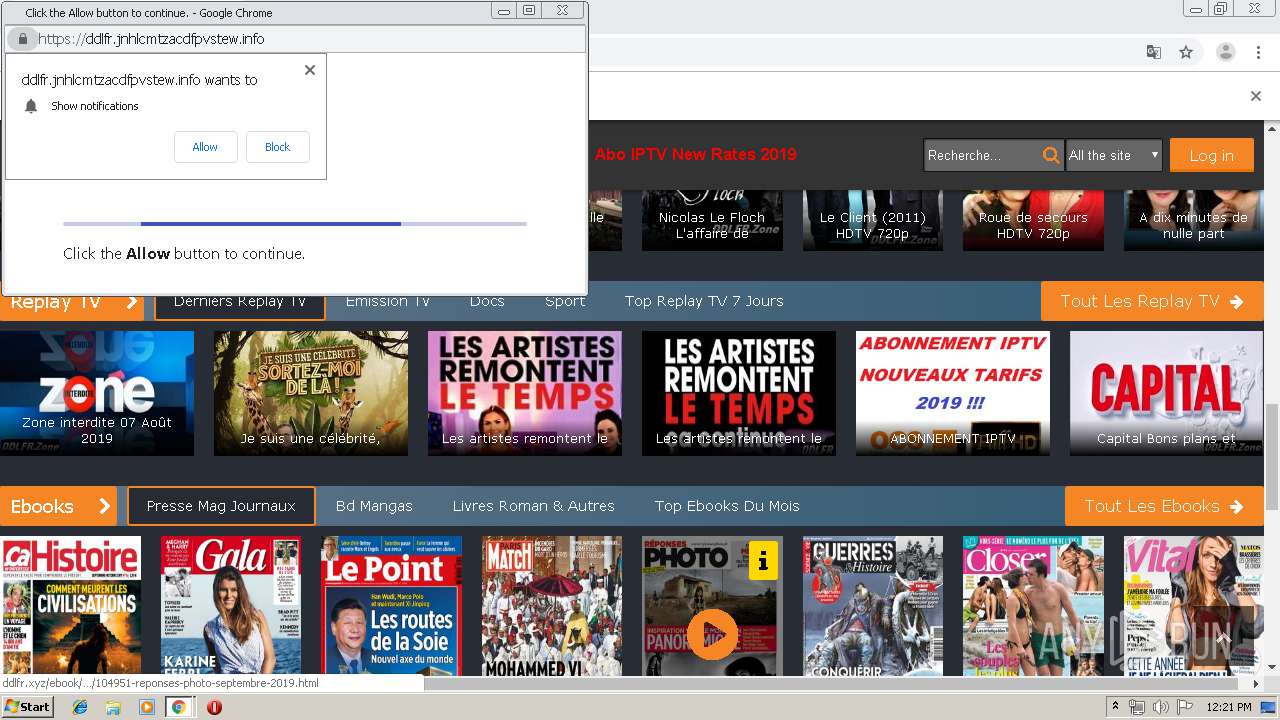This screenshot has height=720, width=1280.
Task: Select the Emission TV tab
Action: pyautogui.click(x=387, y=301)
